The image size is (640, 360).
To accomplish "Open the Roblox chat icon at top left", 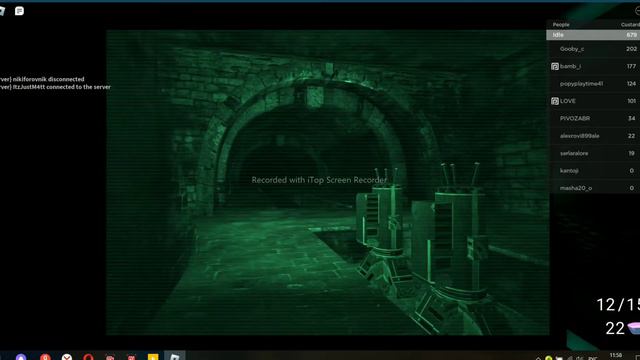I will (x=19, y=11).
